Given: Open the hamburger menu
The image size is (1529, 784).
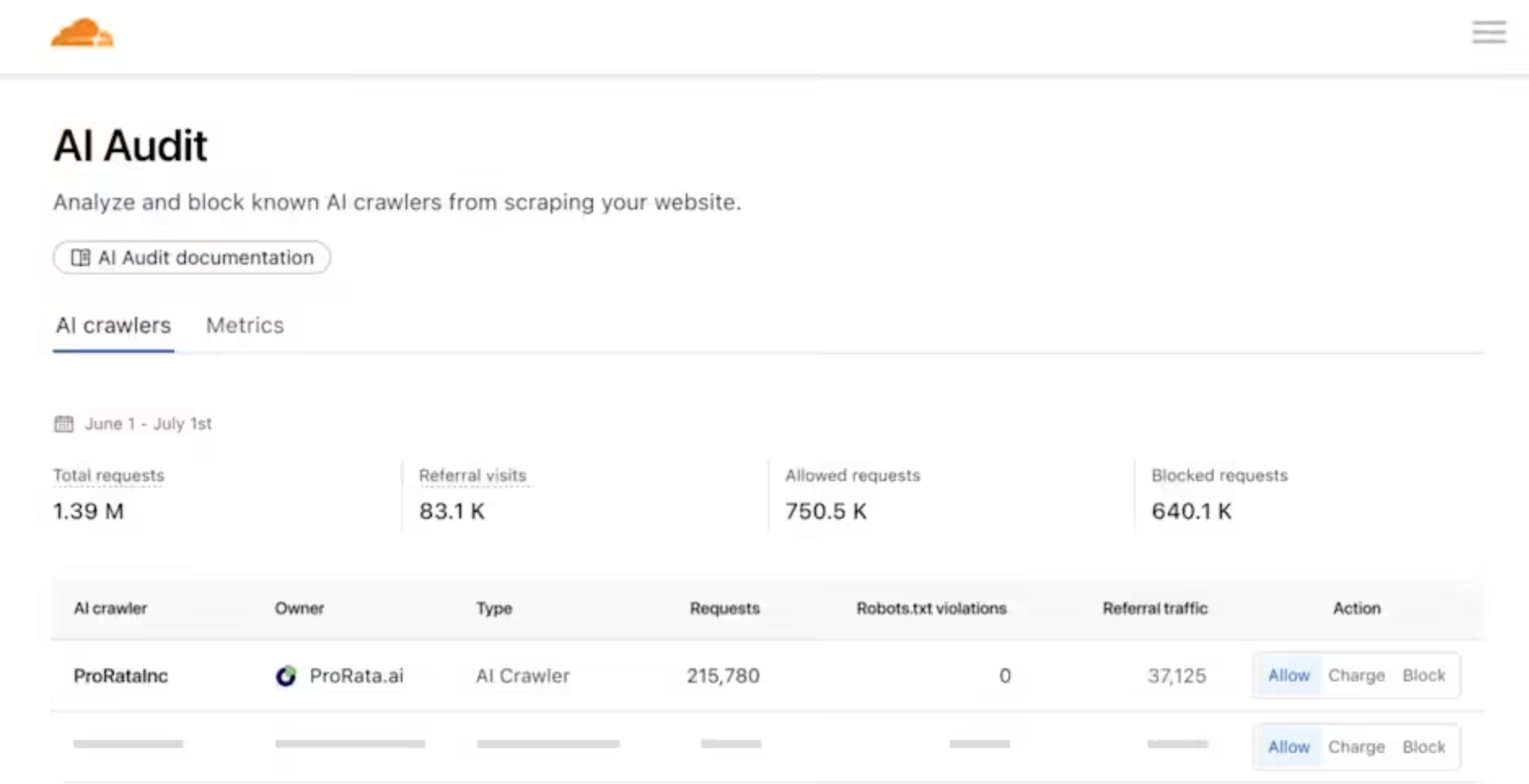Looking at the screenshot, I should tap(1488, 33).
